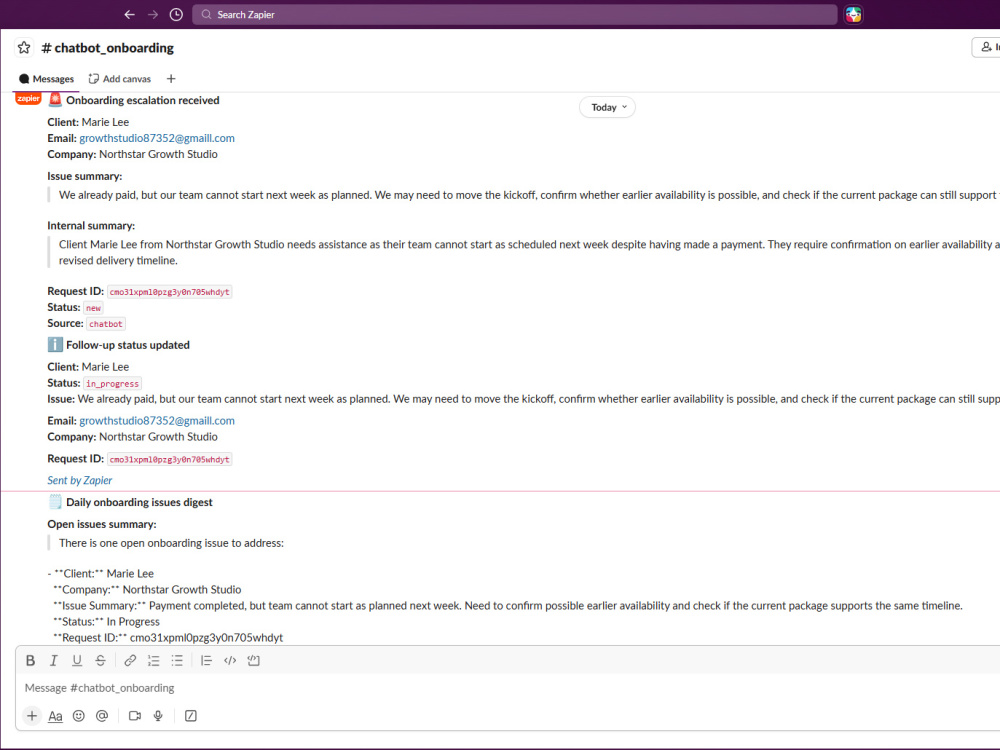This screenshot has height=750, width=1000.
Task: Click 'Request ID' line in daily digest
Action: pos(168,638)
